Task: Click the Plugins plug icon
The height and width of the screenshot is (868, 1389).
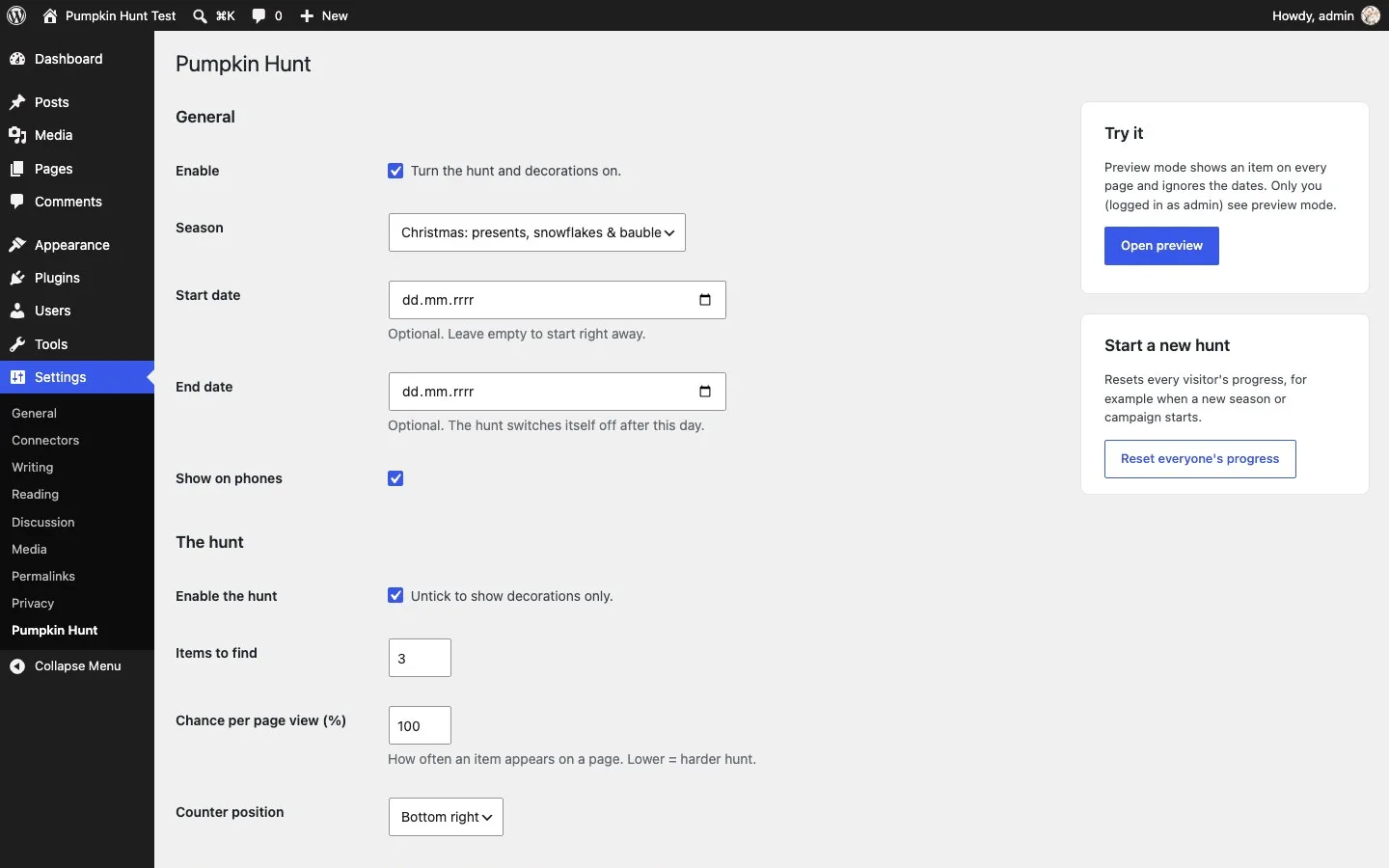Action: pyautogui.click(x=17, y=278)
